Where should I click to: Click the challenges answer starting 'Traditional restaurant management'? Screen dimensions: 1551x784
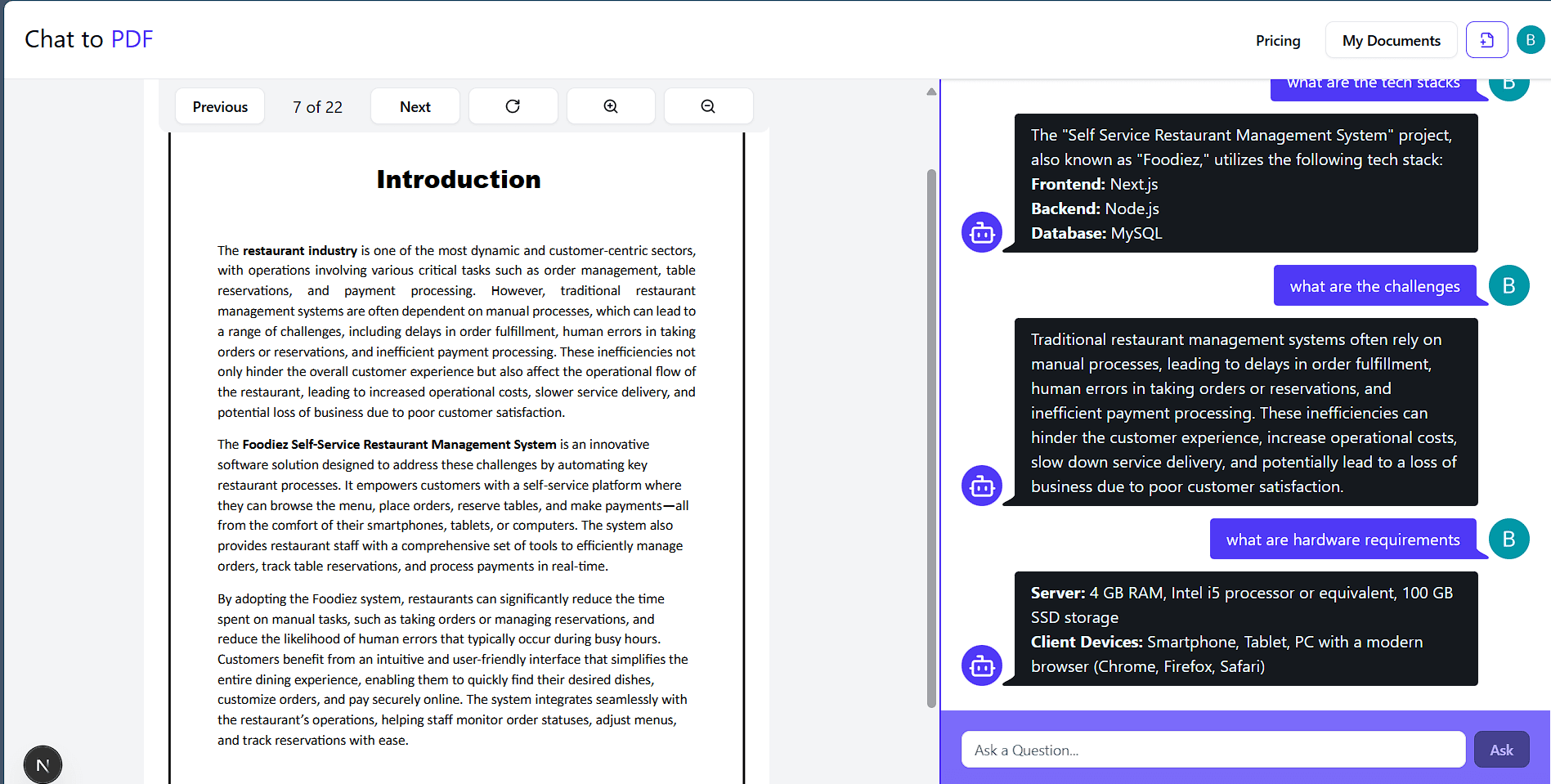1246,412
